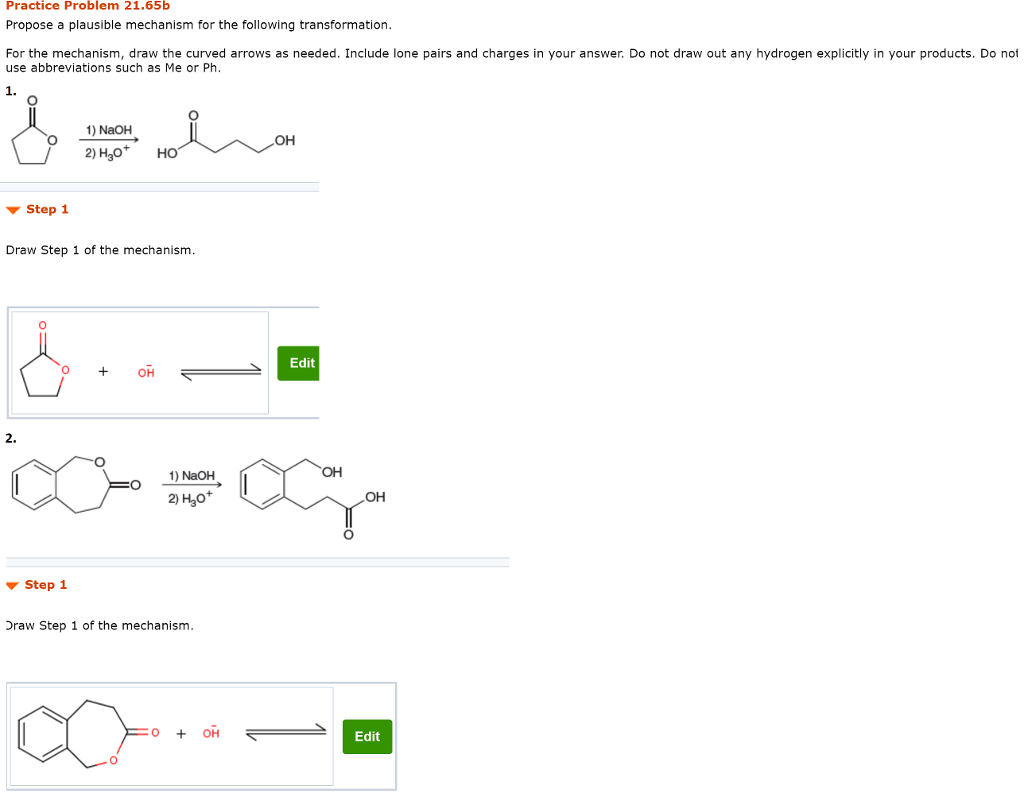Select the OH⁻ reagent drawn in problem 2's answer box
Viewport: 1024px width, 801px height.
pos(213,731)
